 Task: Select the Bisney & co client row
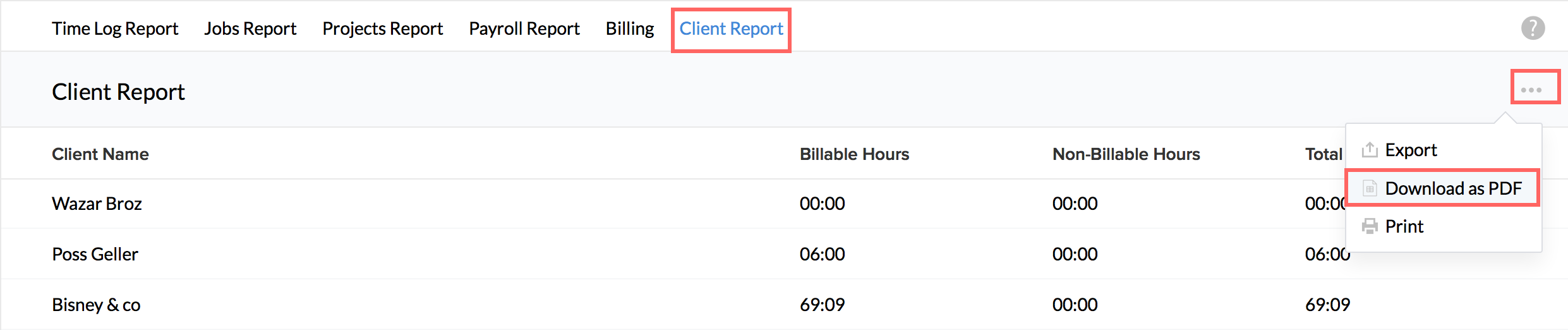pyautogui.click(x=783, y=305)
